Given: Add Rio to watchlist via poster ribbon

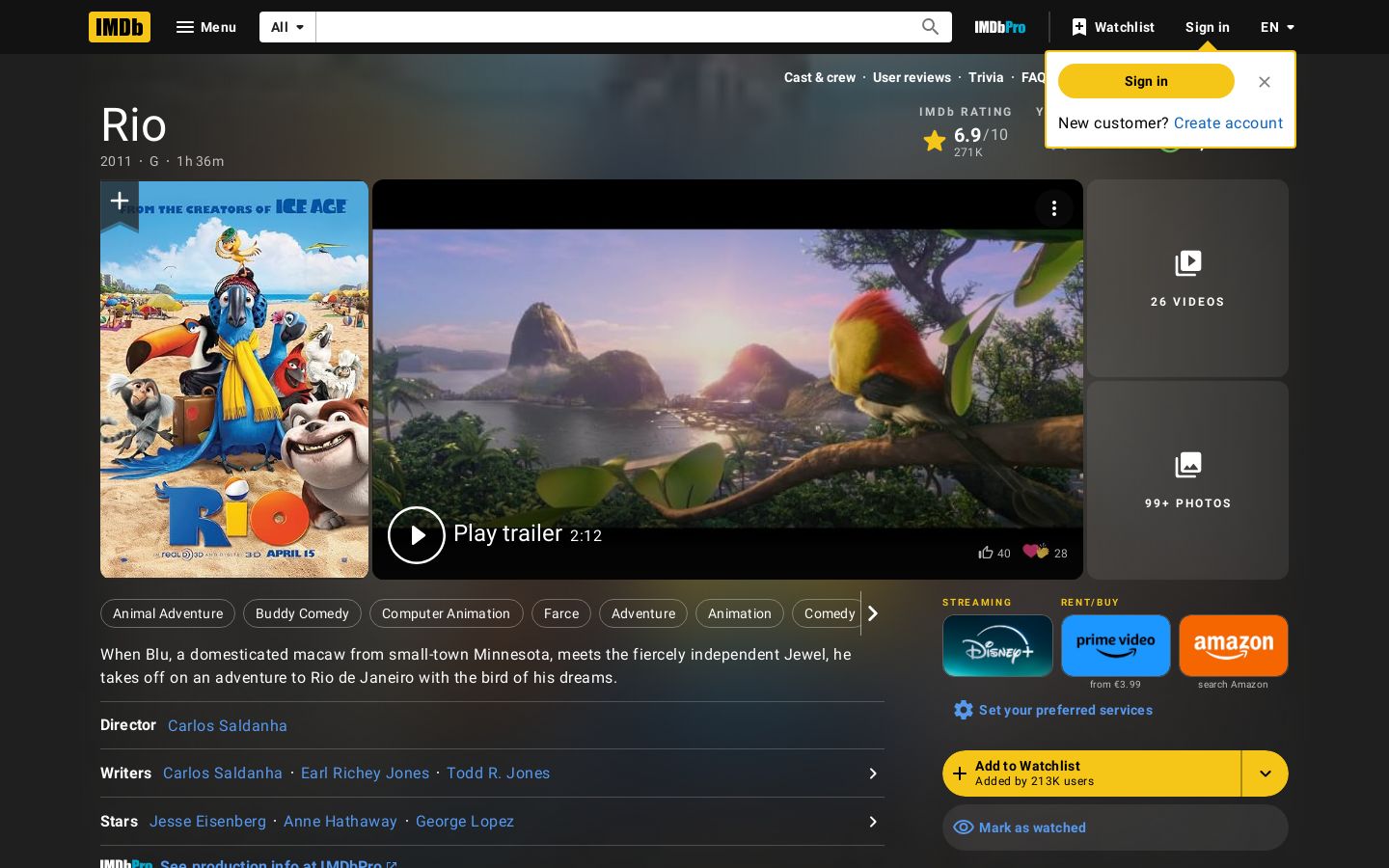Looking at the screenshot, I should pyautogui.click(x=120, y=204).
